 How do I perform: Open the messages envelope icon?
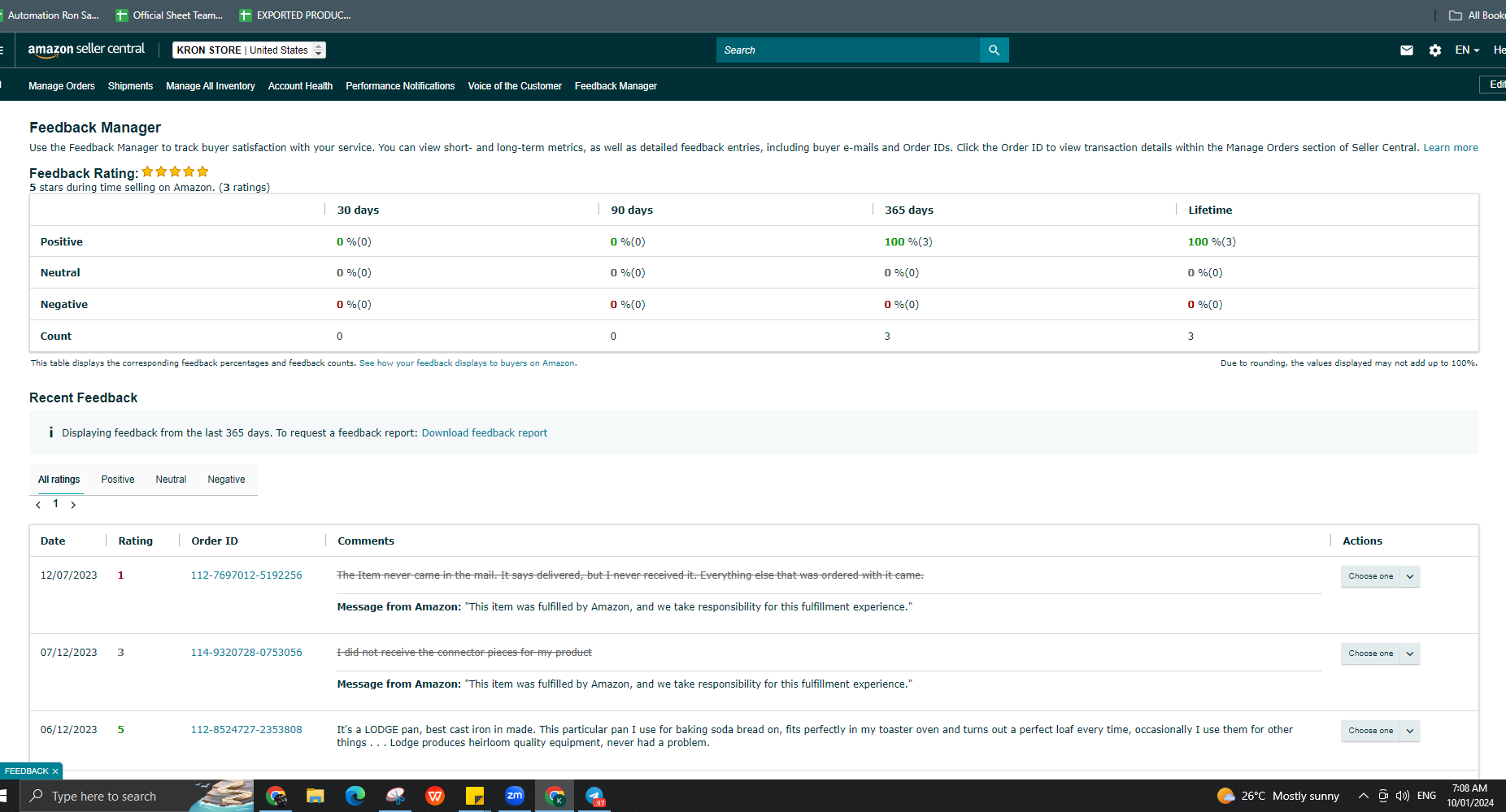tap(1407, 50)
